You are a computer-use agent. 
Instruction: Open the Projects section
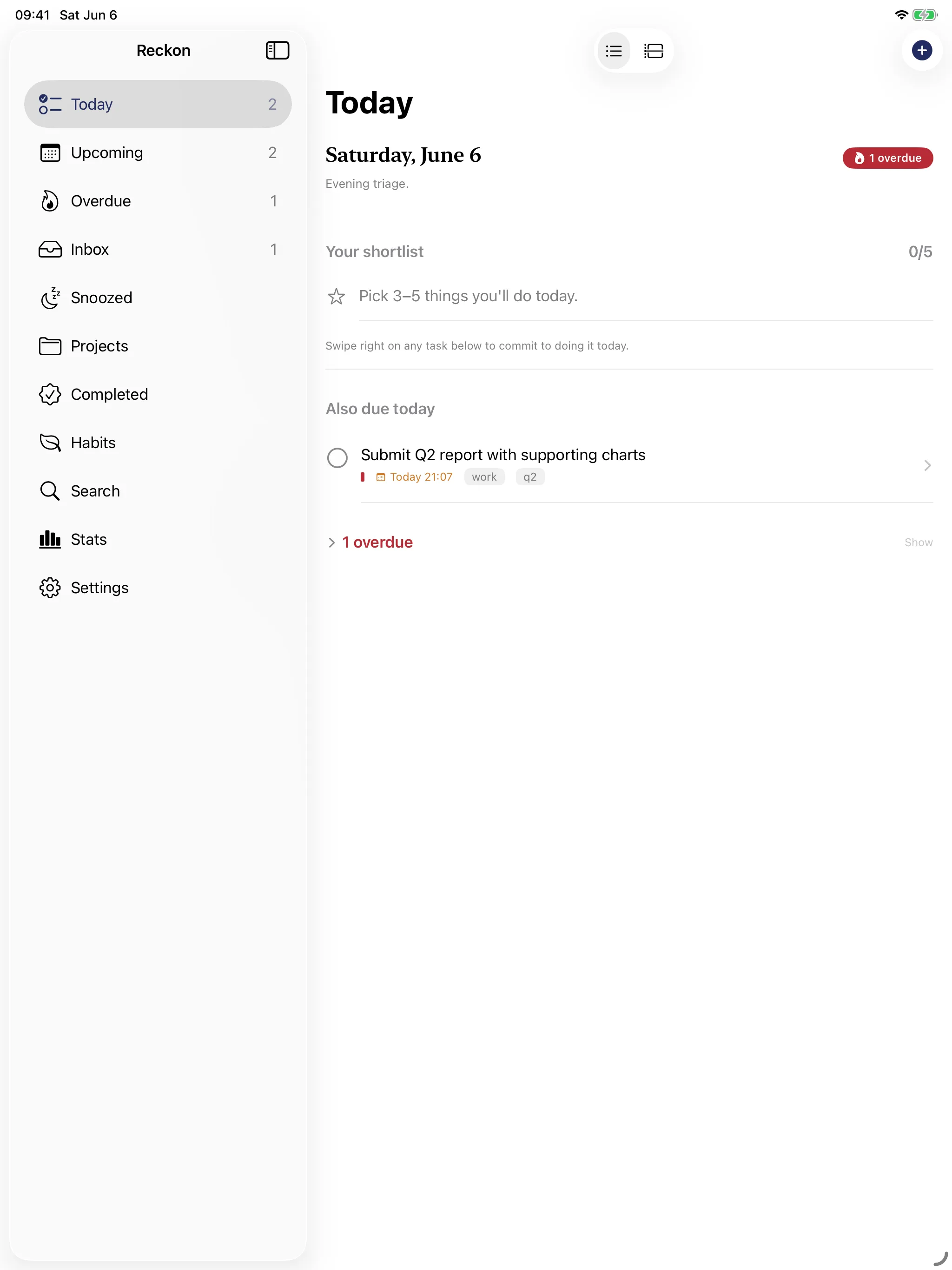pos(158,346)
